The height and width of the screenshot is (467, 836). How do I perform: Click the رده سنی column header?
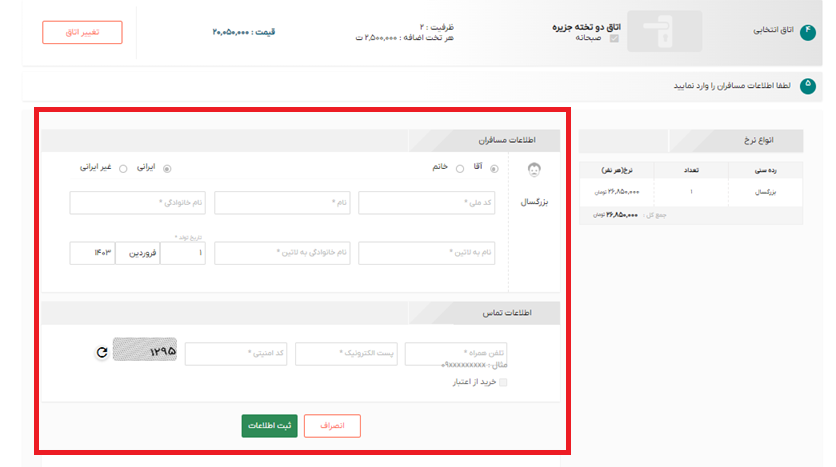coord(765,171)
